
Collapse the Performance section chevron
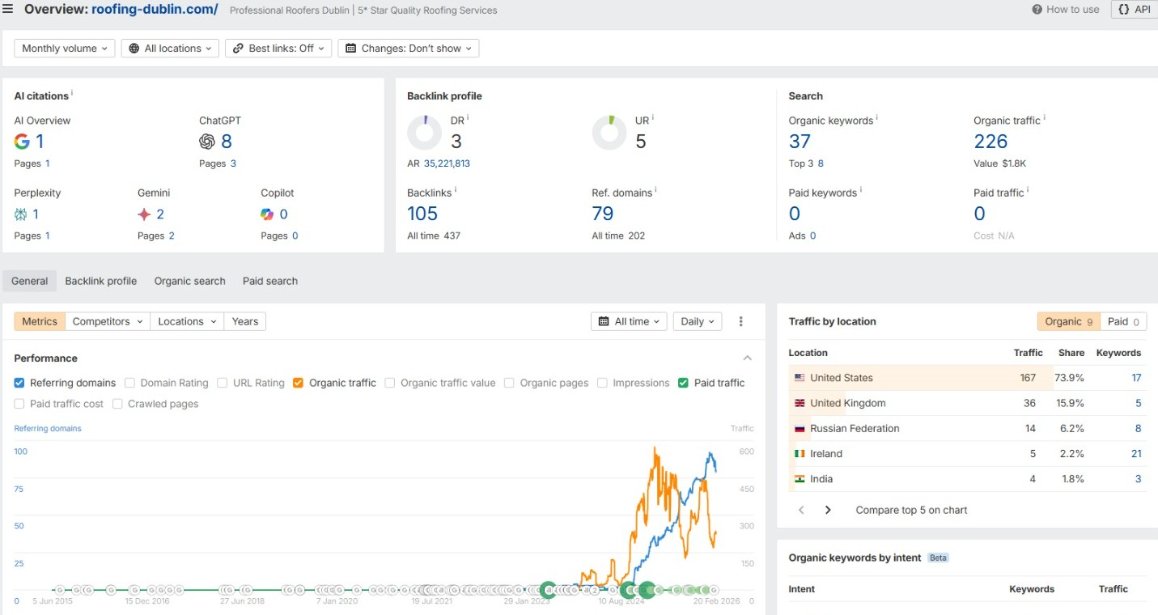747,358
